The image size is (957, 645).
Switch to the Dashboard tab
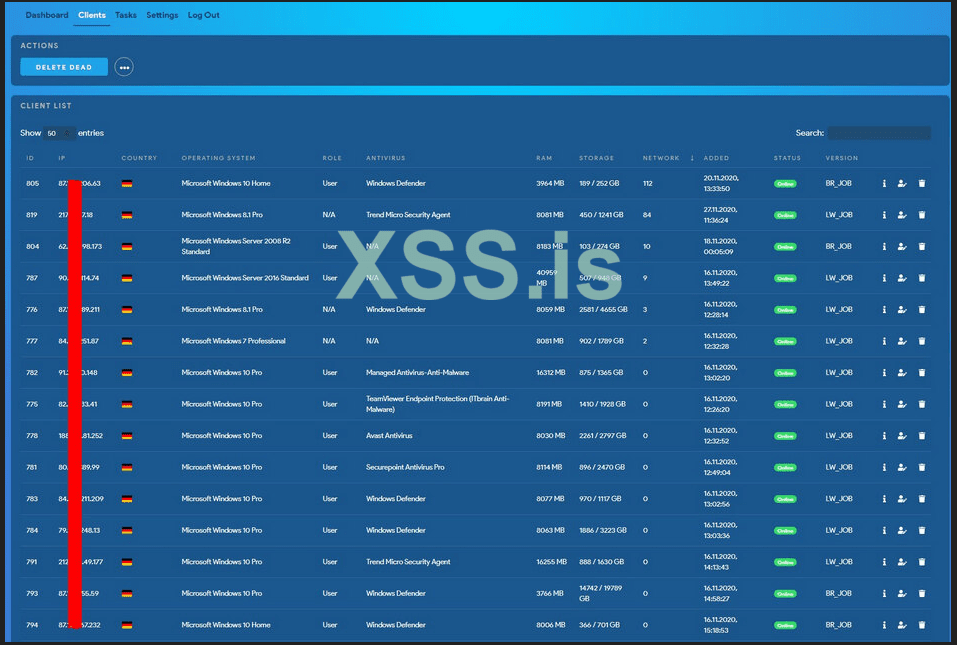[x=47, y=16]
